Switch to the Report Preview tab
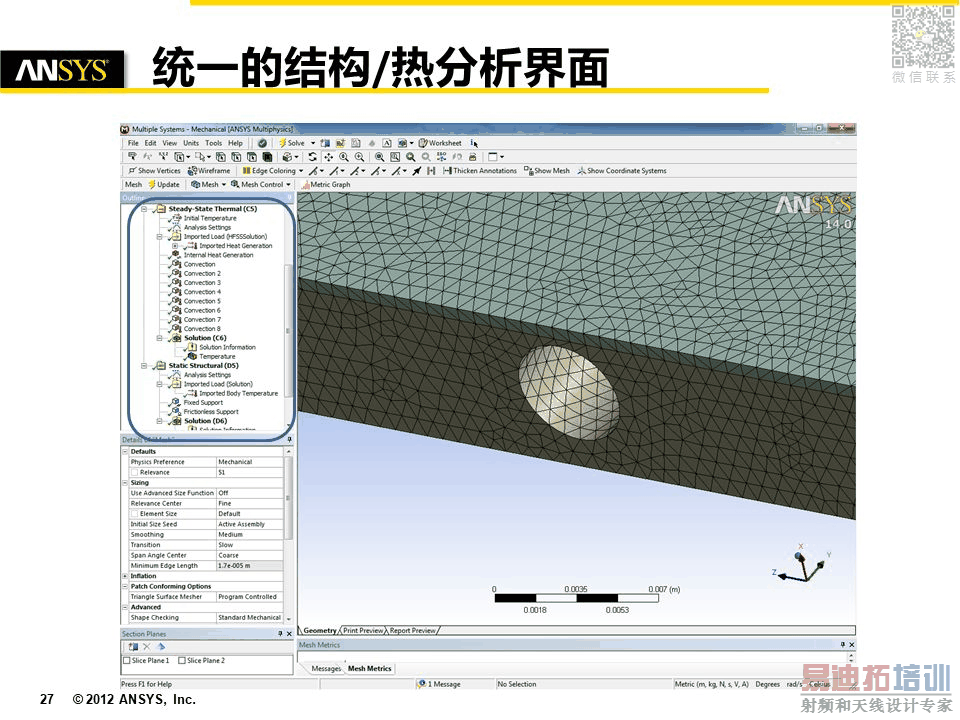960x720 pixels. (x=413, y=630)
